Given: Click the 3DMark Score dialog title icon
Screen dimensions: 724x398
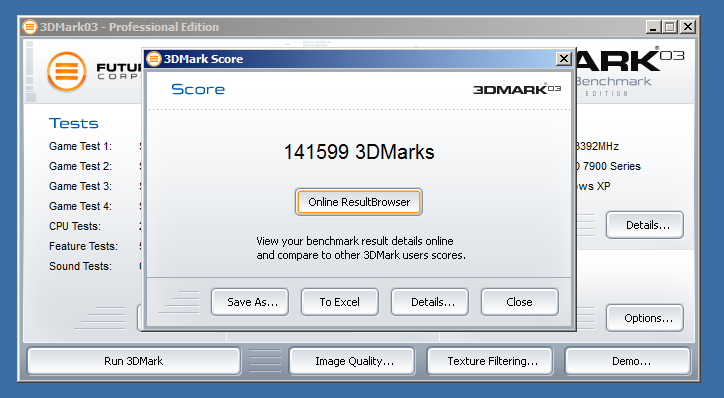Looking at the screenshot, I should [154, 59].
